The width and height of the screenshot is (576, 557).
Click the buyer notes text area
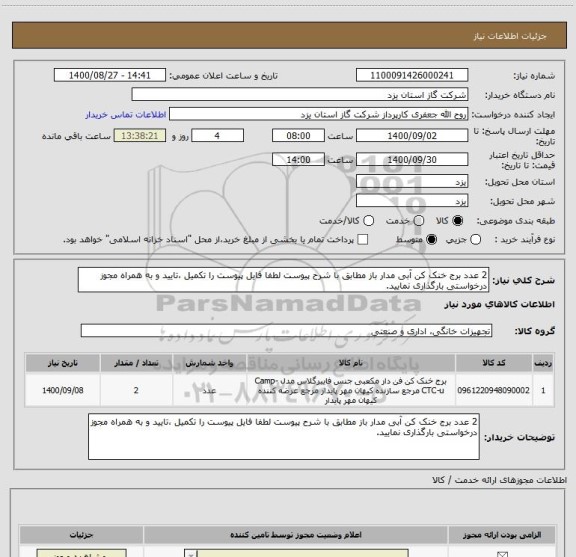click(x=284, y=436)
